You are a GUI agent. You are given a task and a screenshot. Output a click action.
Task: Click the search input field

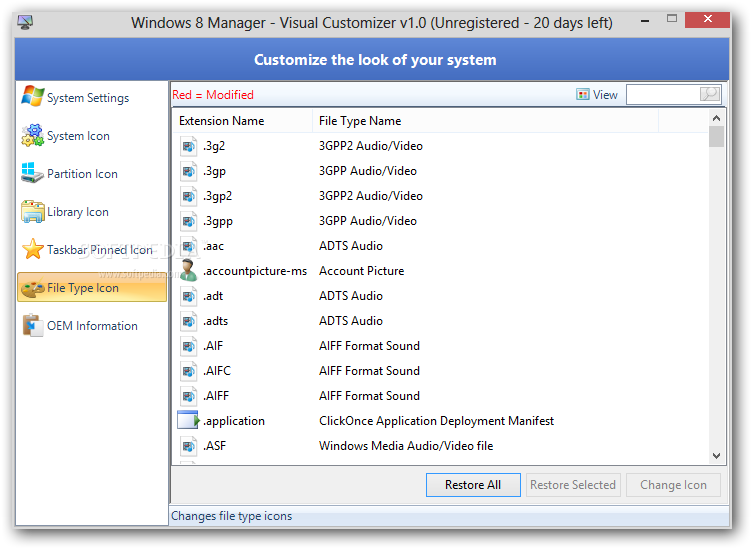click(x=663, y=94)
